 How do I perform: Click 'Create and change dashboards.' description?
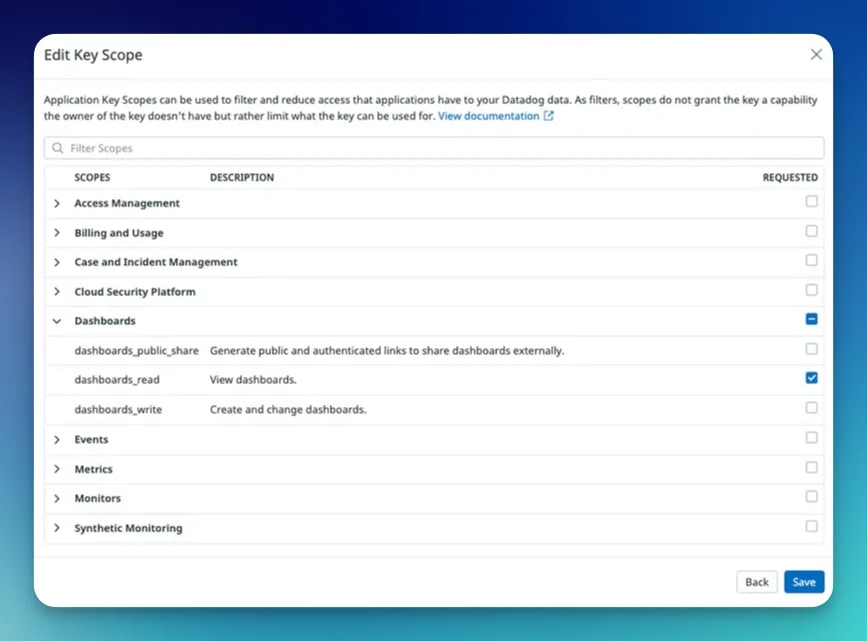pos(288,410)
